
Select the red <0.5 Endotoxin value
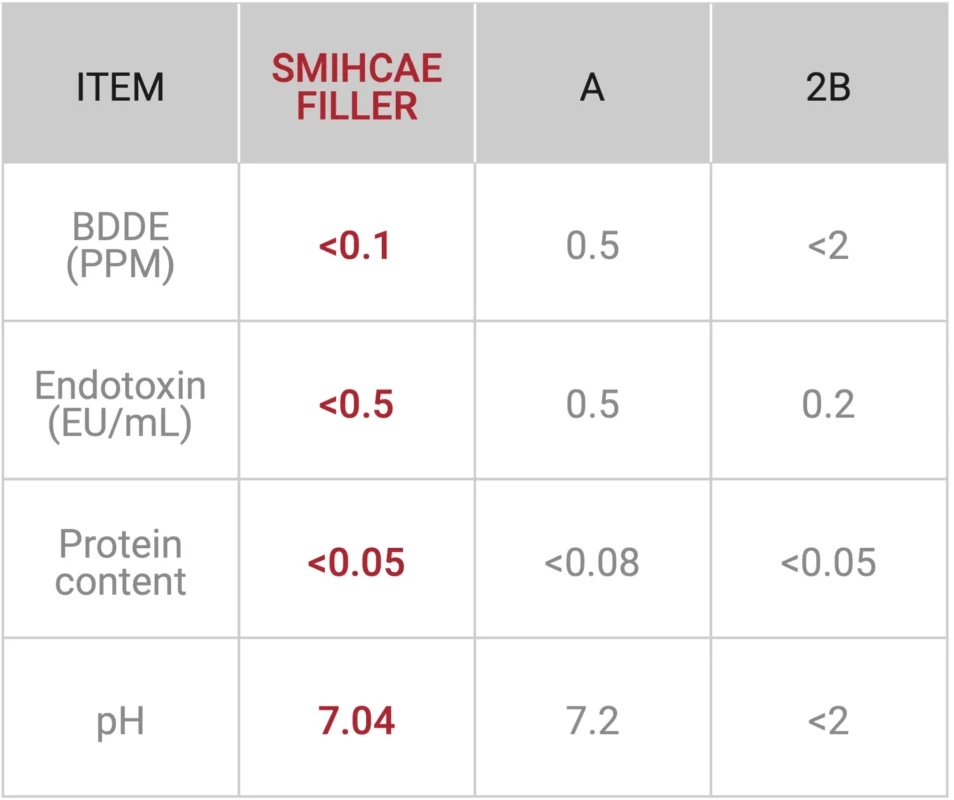point(356,404)
